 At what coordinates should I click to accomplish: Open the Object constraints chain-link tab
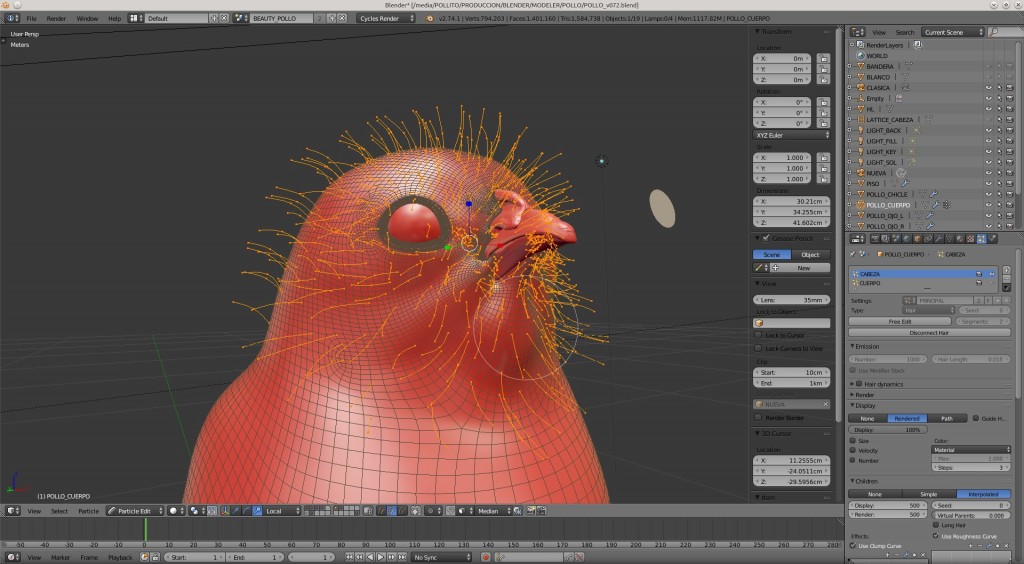[928, 239]
